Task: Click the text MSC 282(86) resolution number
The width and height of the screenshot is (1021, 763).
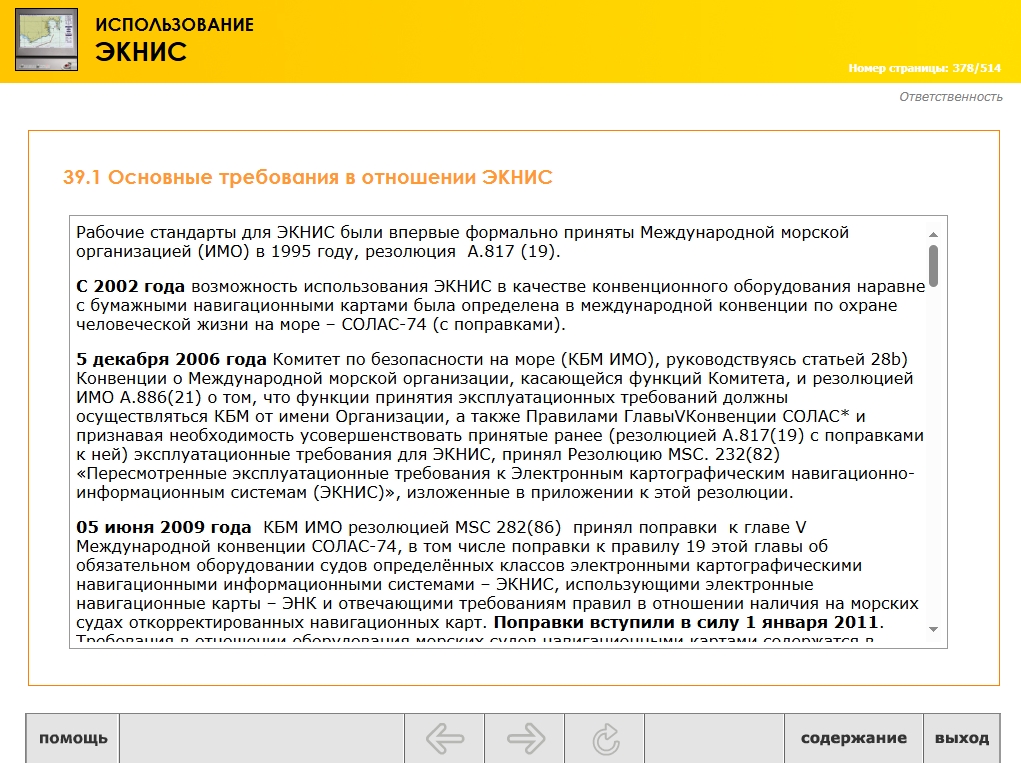Action: [508, 527]
